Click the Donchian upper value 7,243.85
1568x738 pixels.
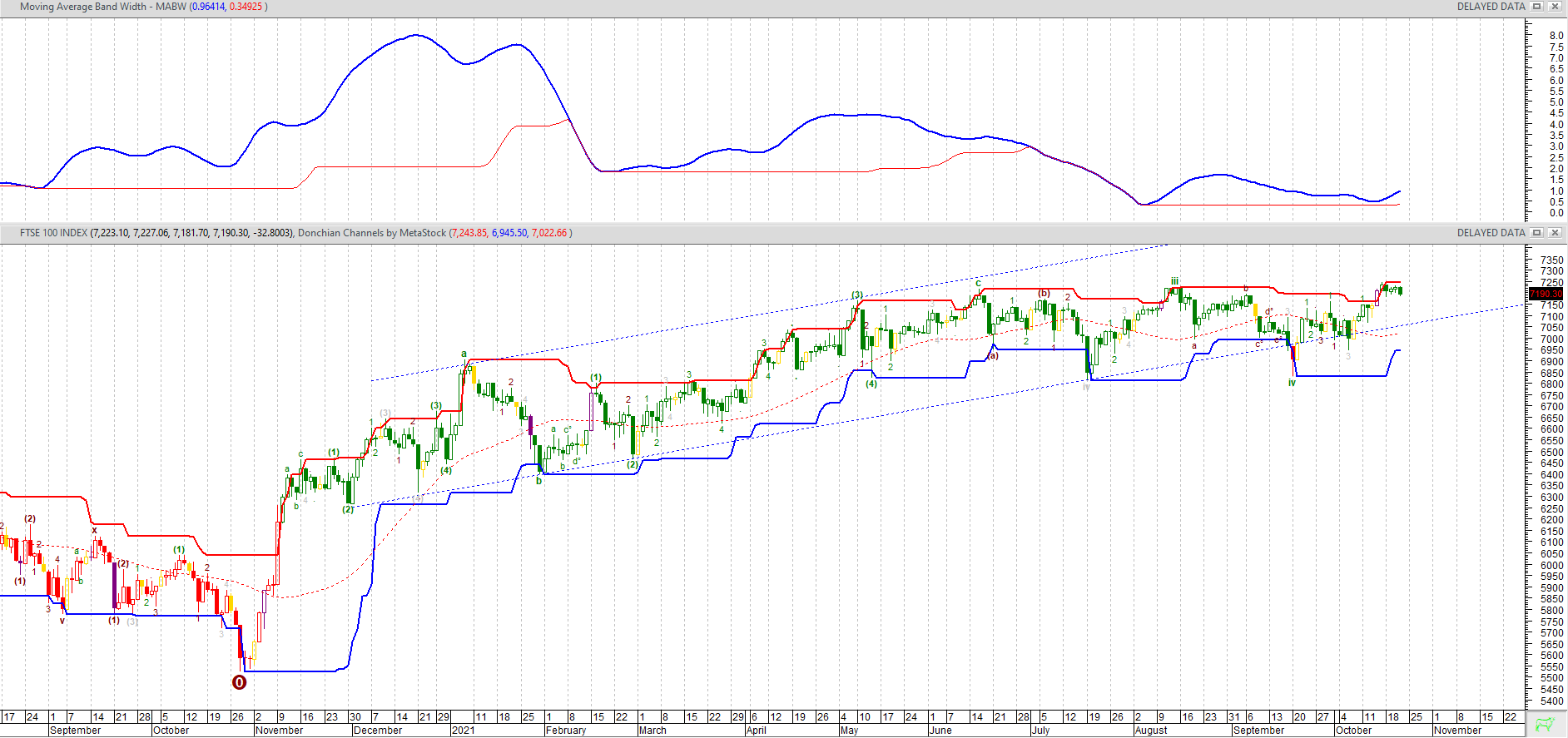469,233
